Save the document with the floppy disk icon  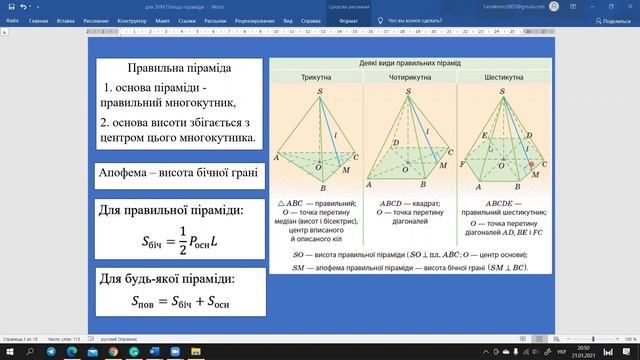[x=11, y=7]
